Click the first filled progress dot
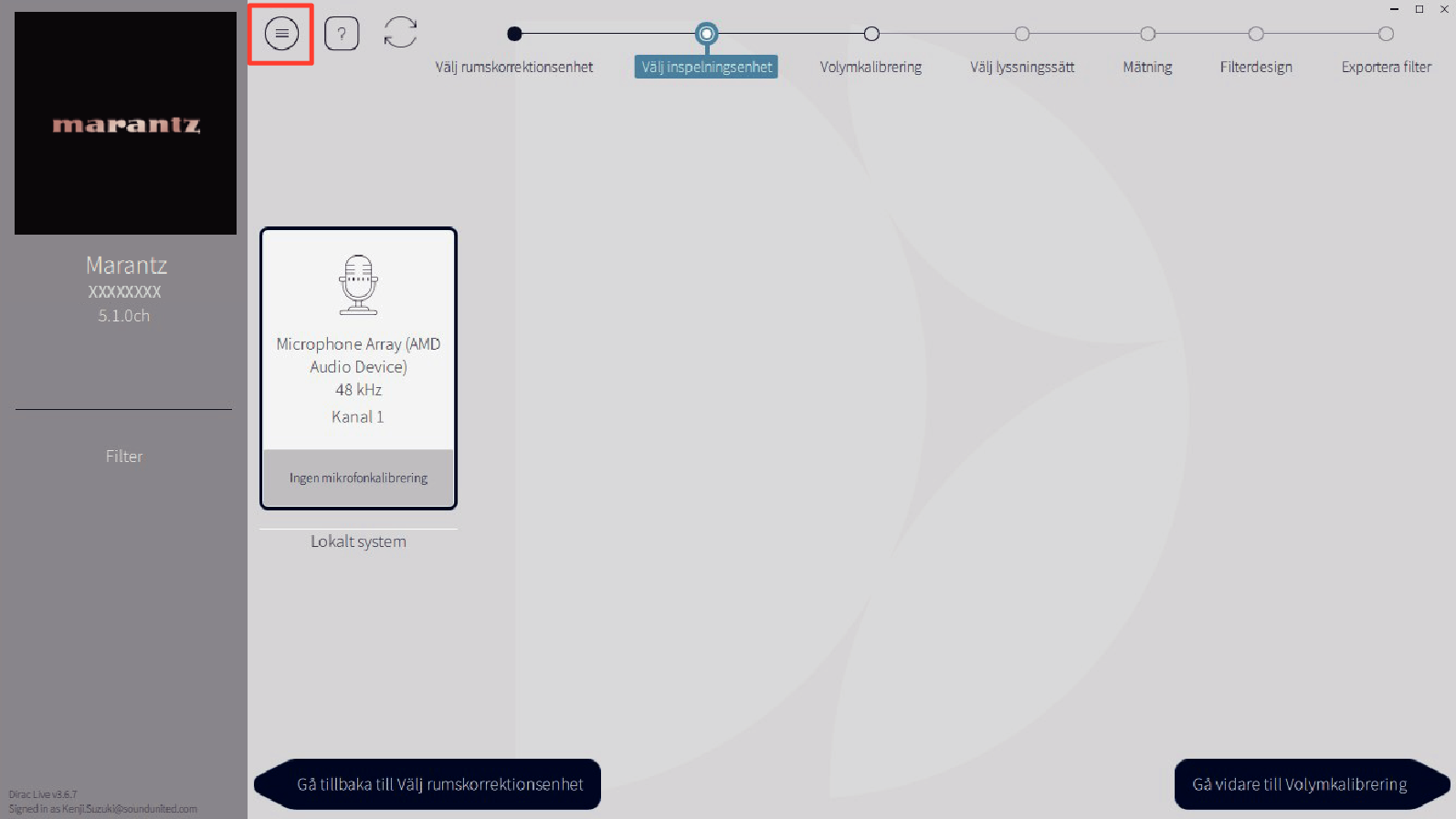This screenshot has height=819, width=1456. (x=514, y=34)
